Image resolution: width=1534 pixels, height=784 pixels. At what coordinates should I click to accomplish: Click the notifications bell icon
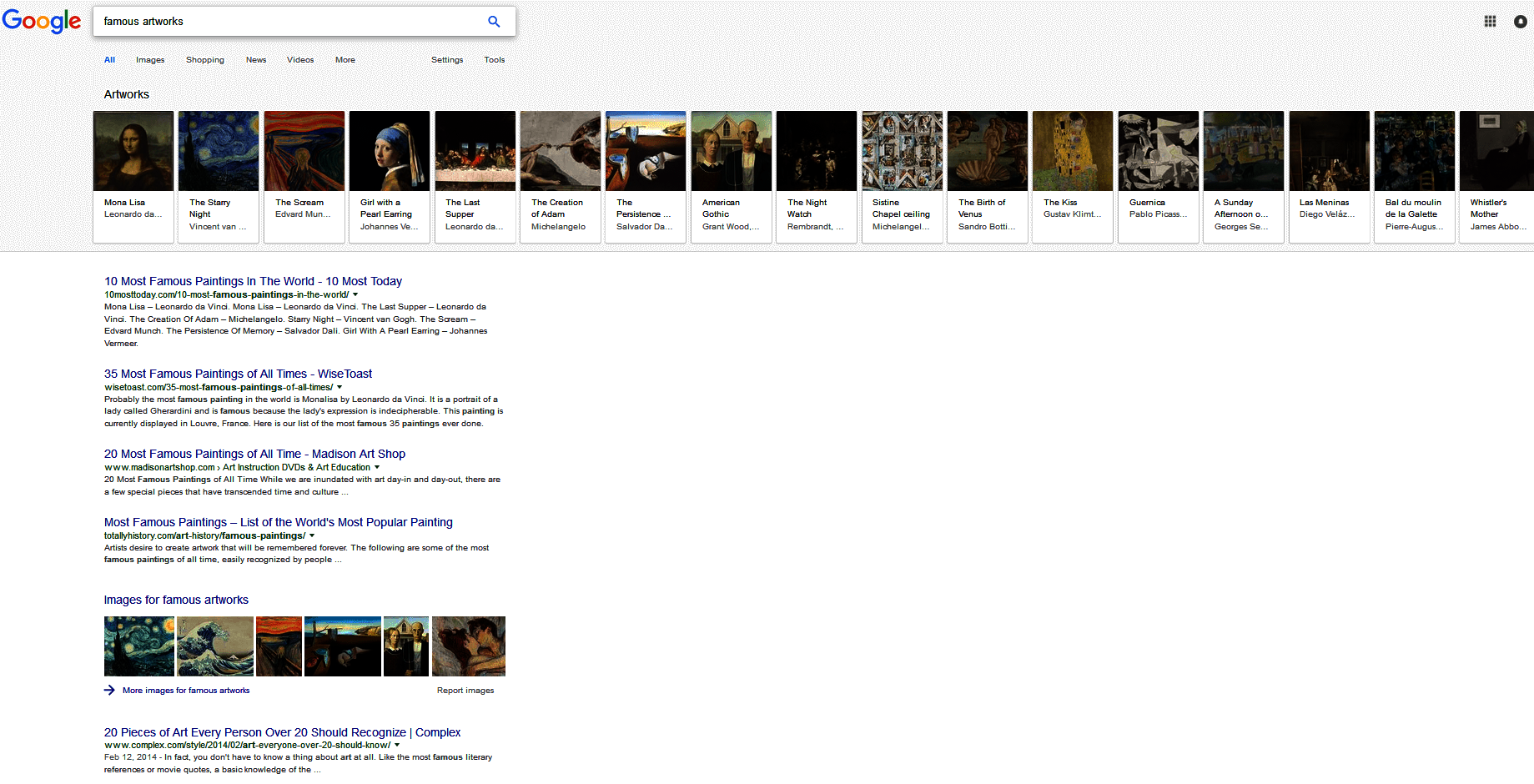pyautogui.click(x=1520, y=22)
